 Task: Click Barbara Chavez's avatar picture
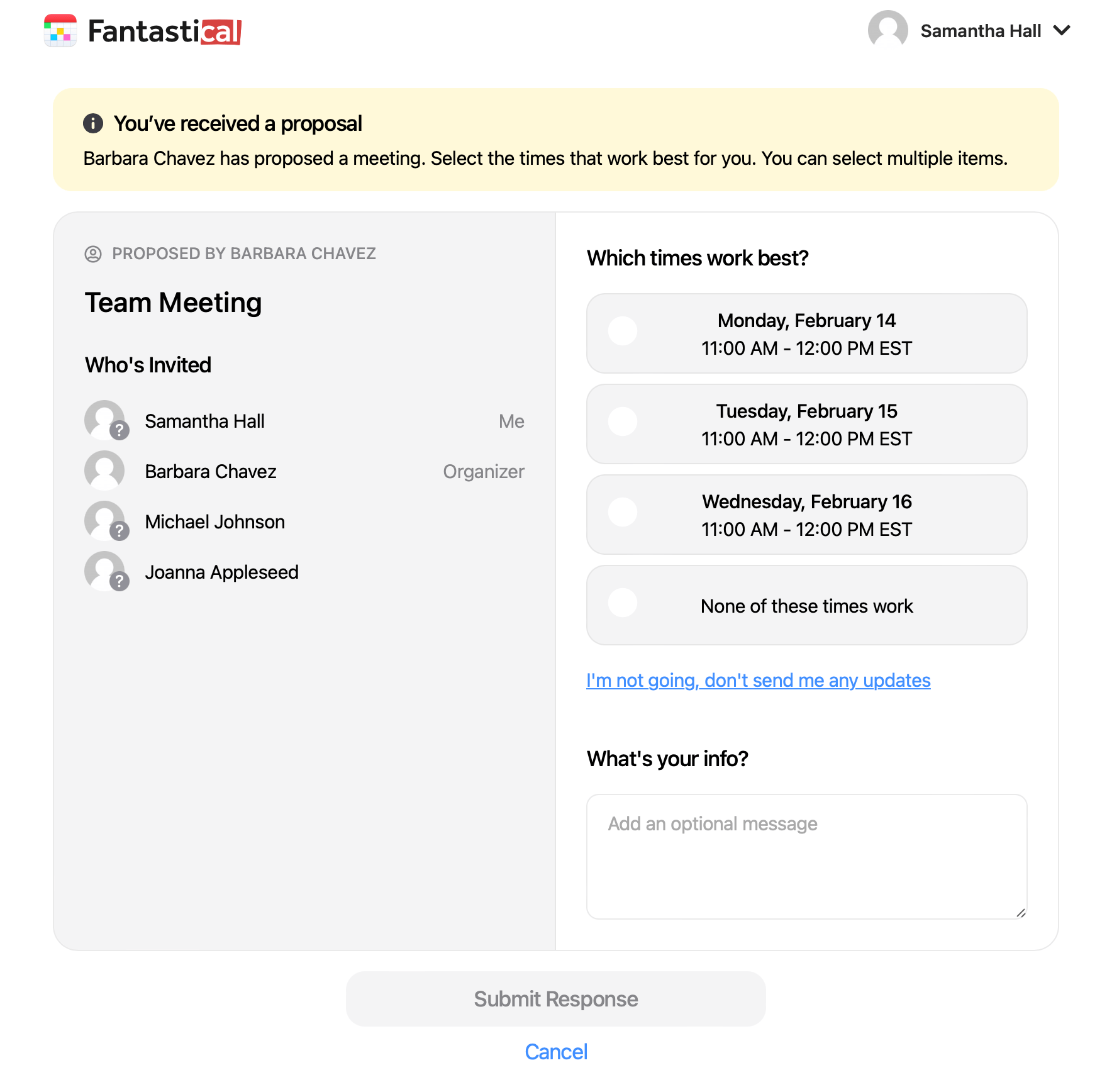point(104,471)
